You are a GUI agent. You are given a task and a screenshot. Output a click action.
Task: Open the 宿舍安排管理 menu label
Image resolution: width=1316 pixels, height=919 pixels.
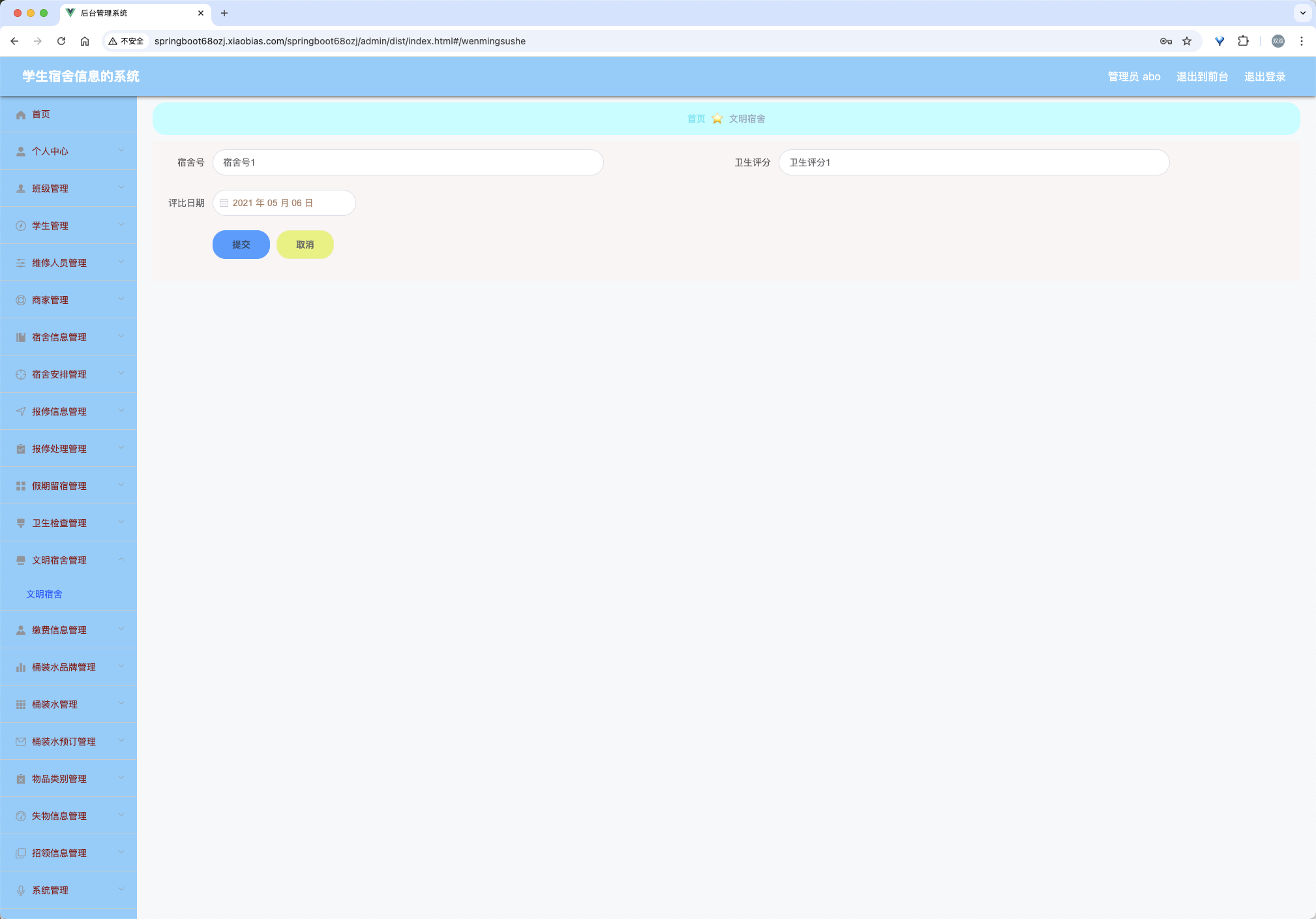click(59, 375)
